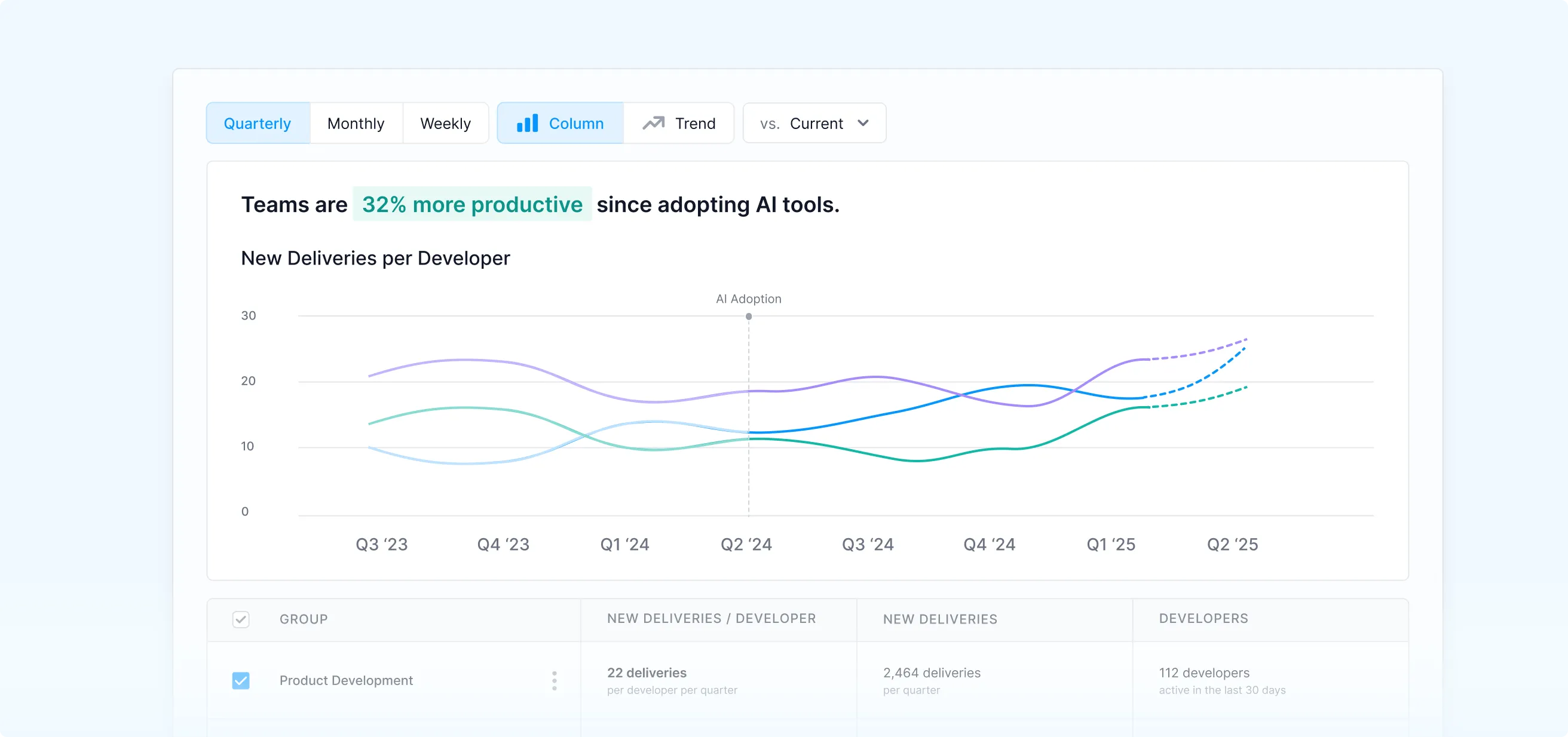Switch to the Trend chart mode
The height and width of the screenshot is (737, 1568).
tap(679, 123)
